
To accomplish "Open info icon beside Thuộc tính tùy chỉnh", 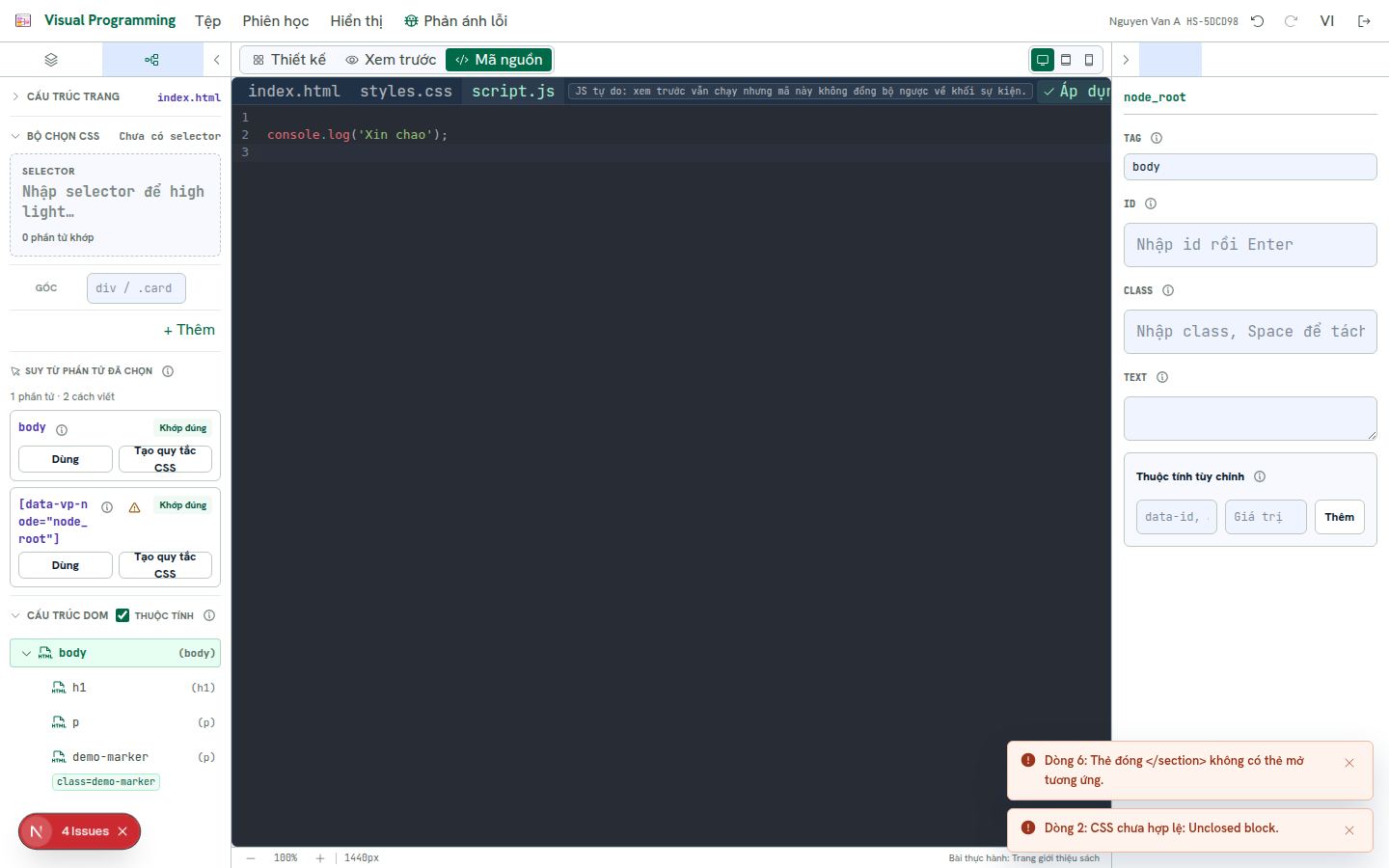I will 1260,476.
